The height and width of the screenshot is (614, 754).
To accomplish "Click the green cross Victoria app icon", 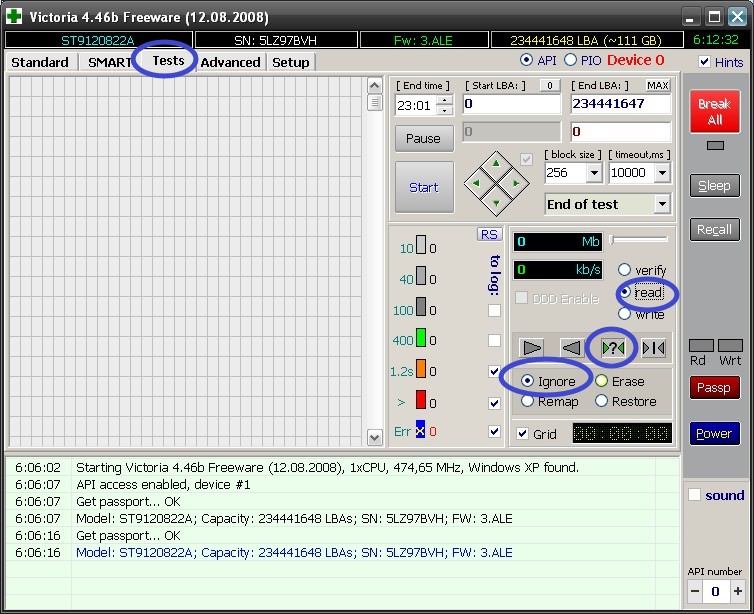I will 14,17.
